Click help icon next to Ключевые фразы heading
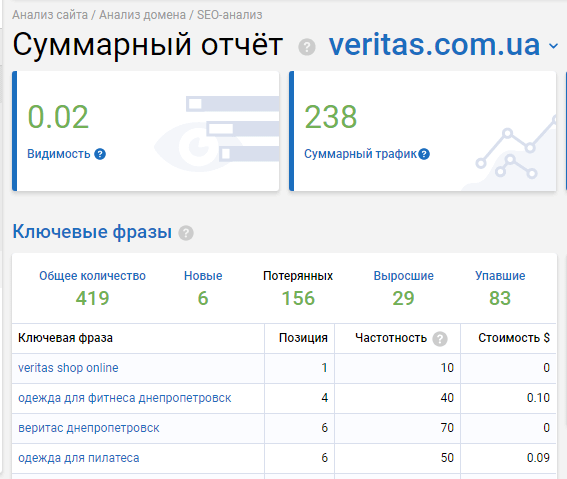Screen dimensions: 567x479 [x=186, y=233]
